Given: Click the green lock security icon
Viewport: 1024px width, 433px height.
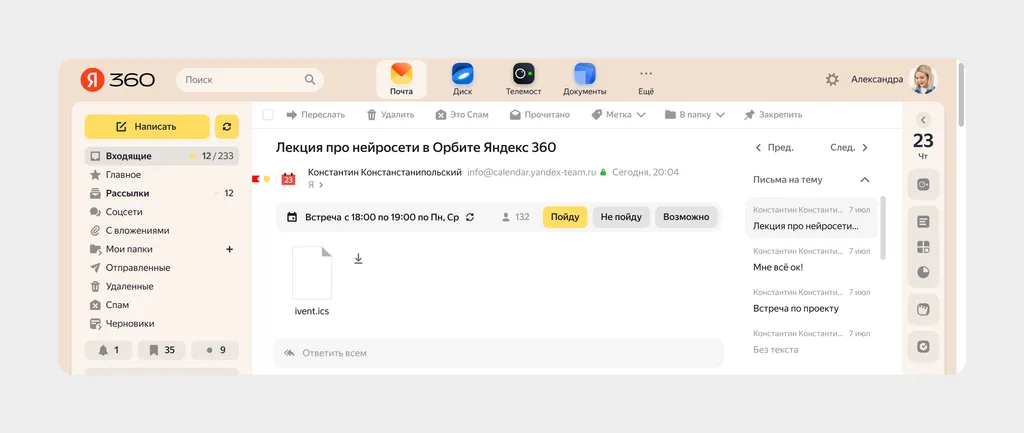Looking at the screenshot, I should tap(603, 172).
